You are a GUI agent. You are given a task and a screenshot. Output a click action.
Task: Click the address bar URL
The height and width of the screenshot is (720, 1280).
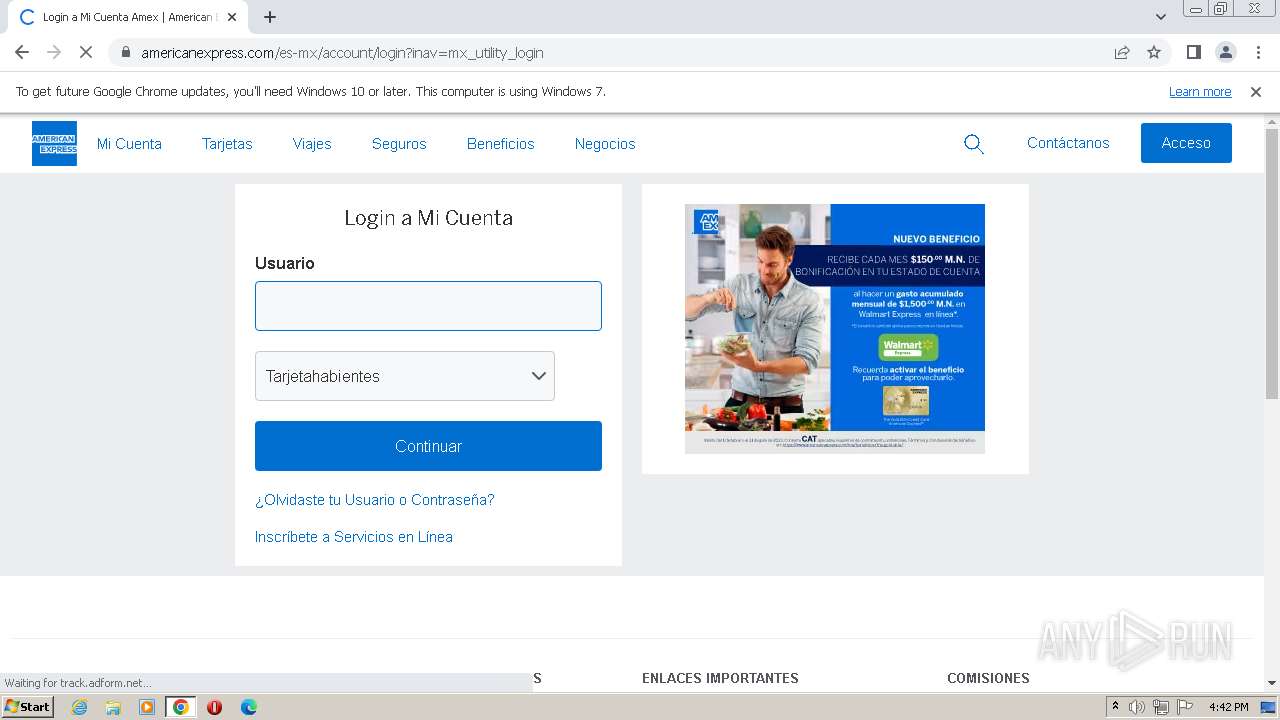pyautogui.click(x=342, y=52)
